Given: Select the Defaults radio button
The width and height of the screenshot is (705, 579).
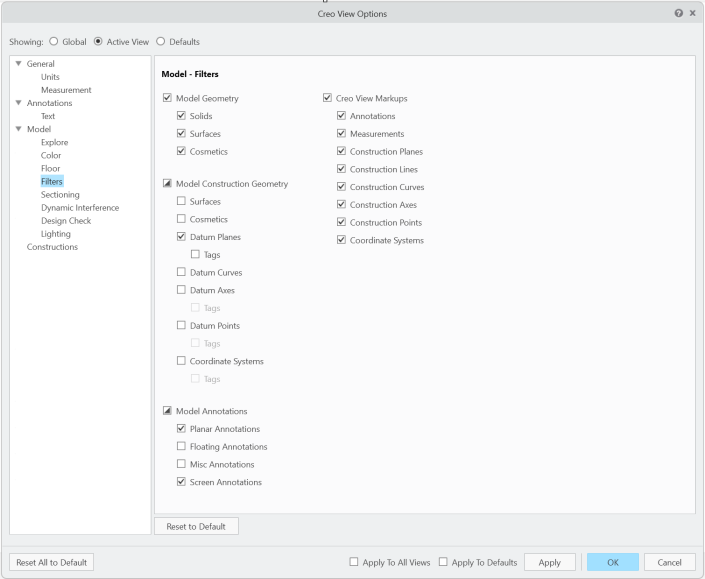Looking at the screenshot, I should pyautogui.click(x=161, y=41).
